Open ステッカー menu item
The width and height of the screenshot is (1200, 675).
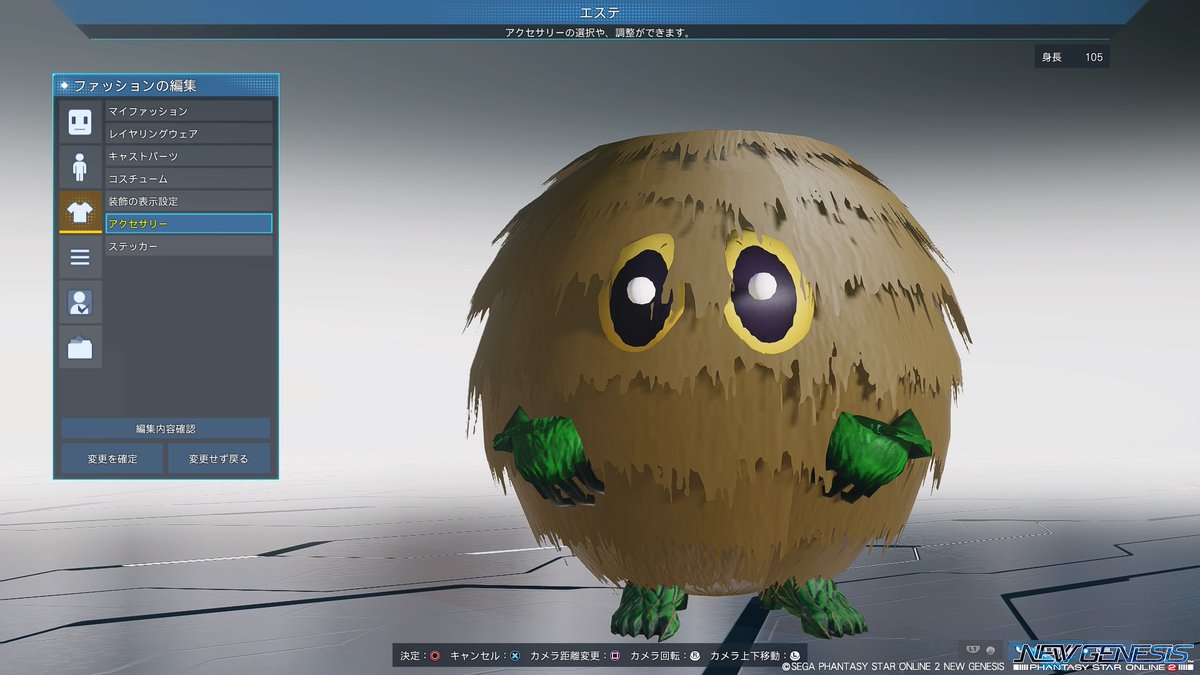point(189,246)
